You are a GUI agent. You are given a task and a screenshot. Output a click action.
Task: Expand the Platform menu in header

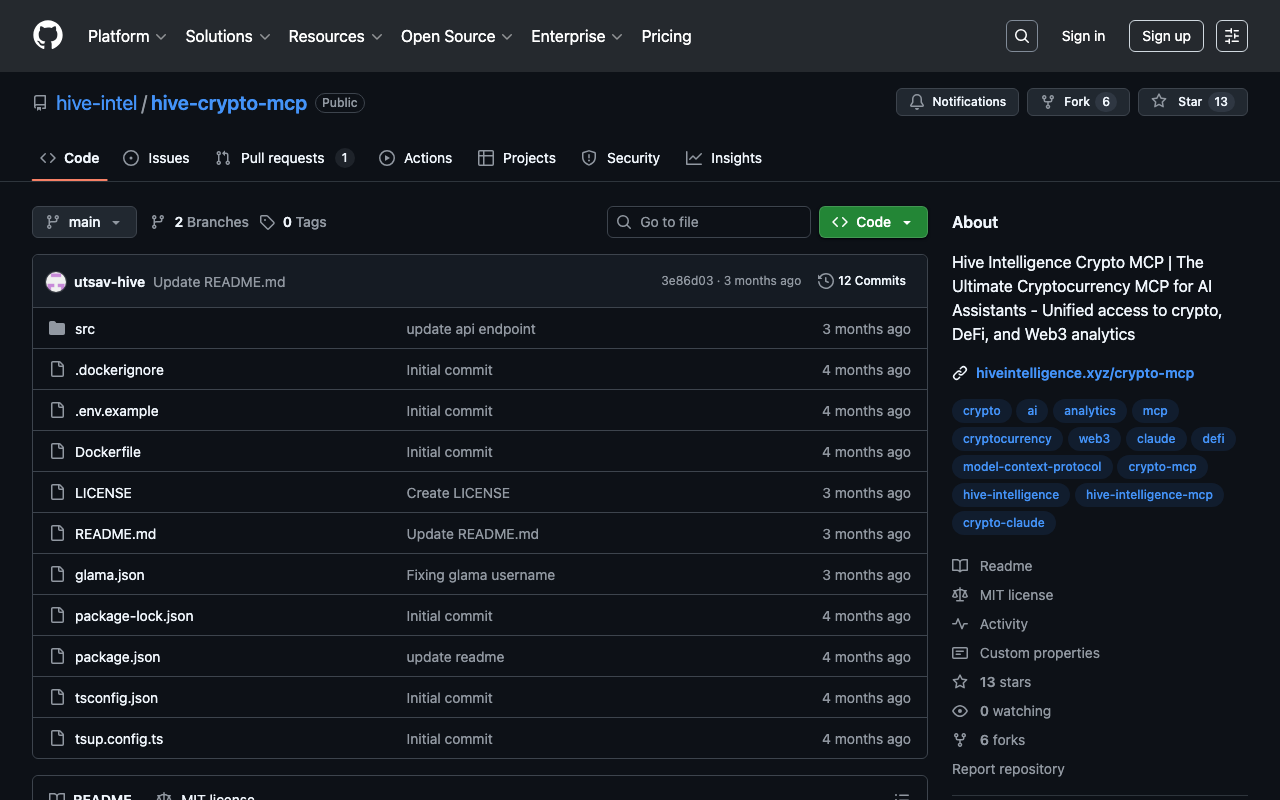click(126, 36)
